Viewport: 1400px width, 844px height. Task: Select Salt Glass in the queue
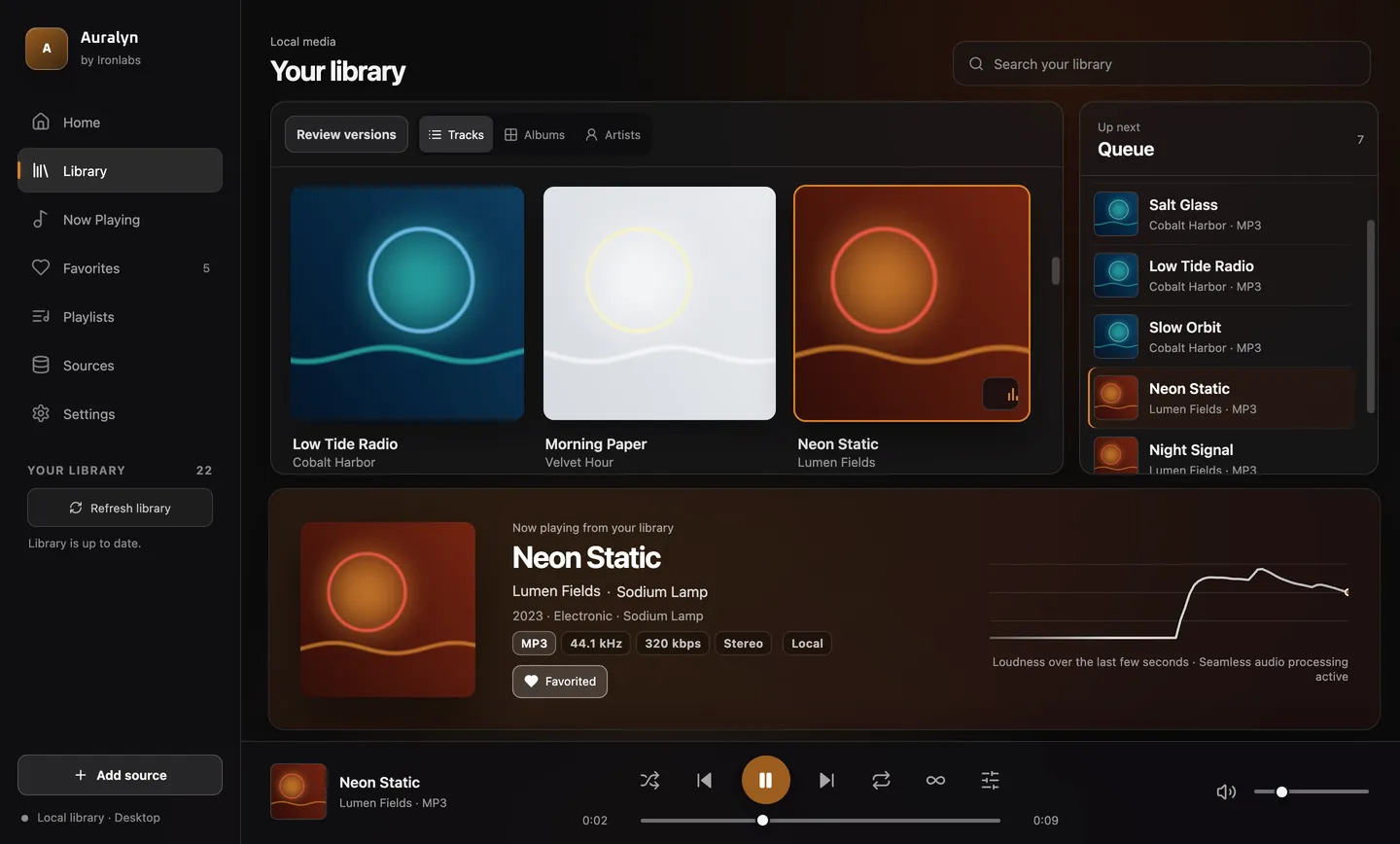pos(1222,214)
